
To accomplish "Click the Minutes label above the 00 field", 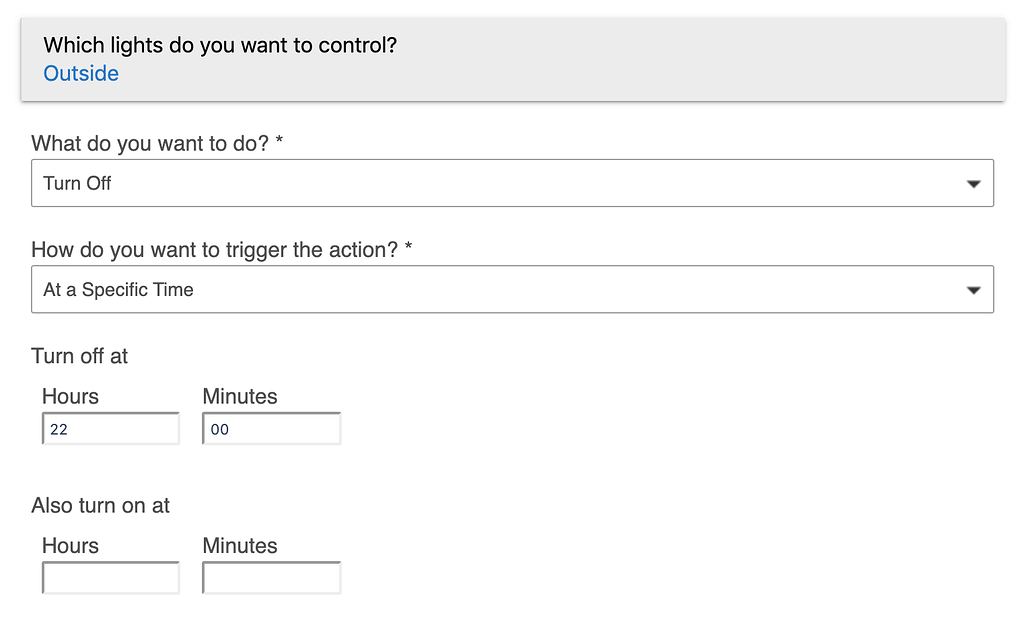I will click(240, 397).
